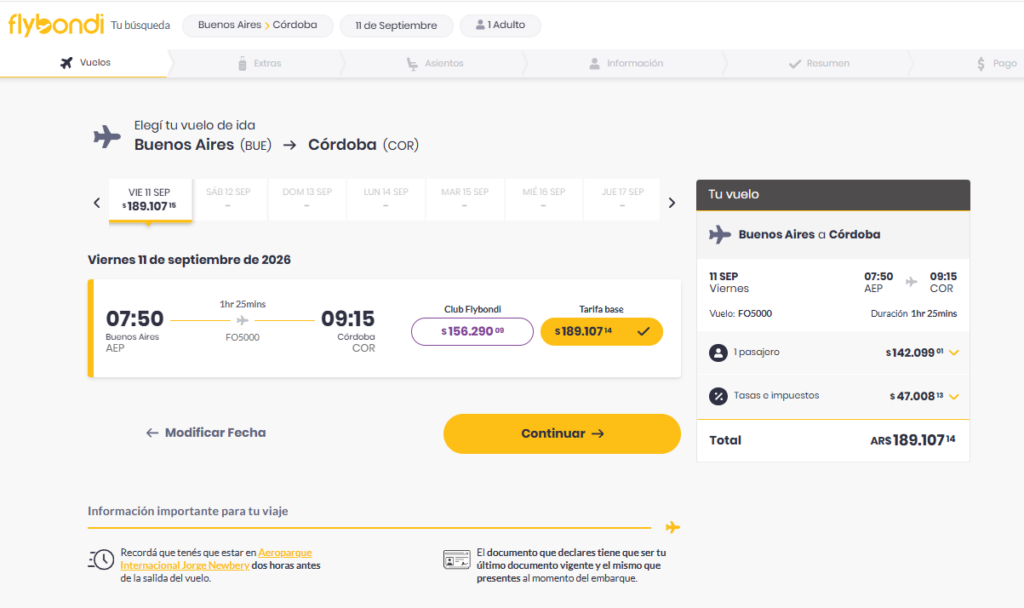Viewport: 1024px width, 608px height.
Task: Click the checkmark on Tarifa base button
Action: (643, 332)
